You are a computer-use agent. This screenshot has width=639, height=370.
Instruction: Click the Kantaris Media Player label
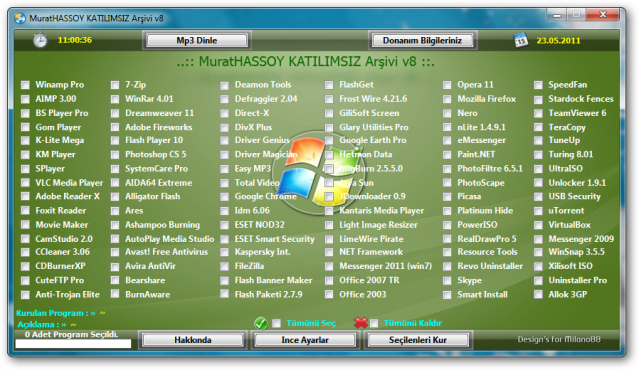tap(381, 211)
